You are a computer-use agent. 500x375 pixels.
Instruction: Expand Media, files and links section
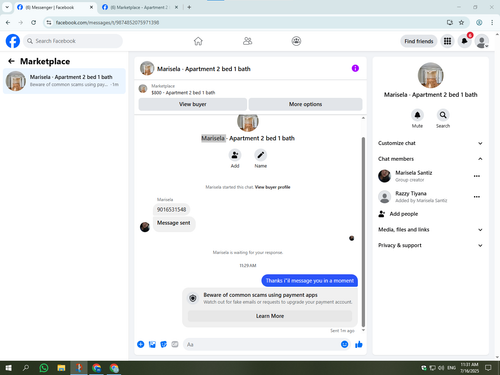pyautogui.click(x=430, y=229)
